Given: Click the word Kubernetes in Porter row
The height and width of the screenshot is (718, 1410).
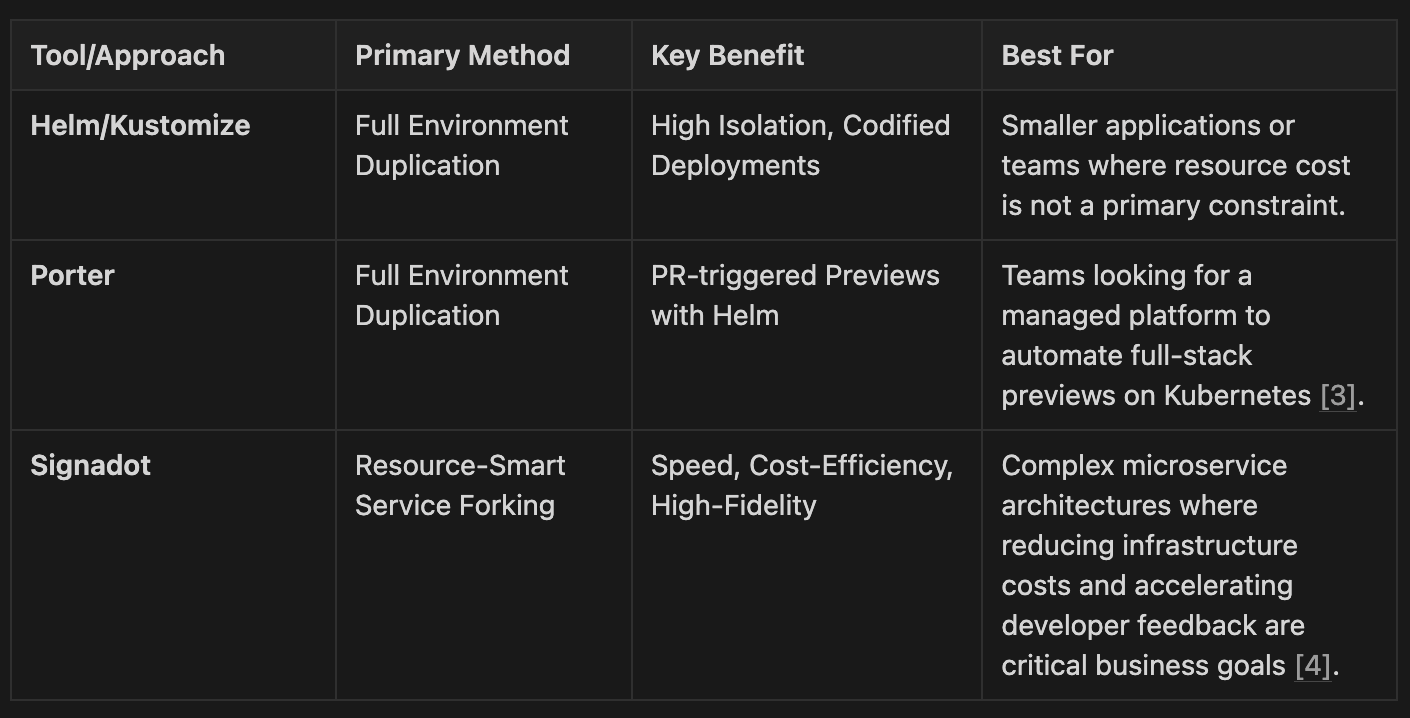Looking at the screenshot, I should (1237, 396).
